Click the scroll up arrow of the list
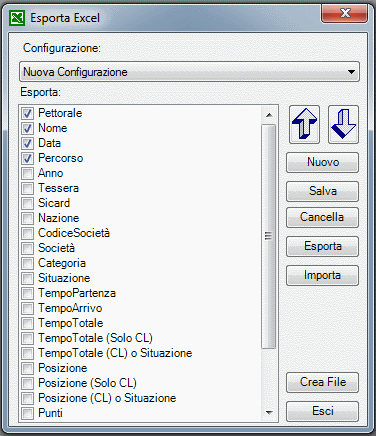The image size is (376, 436). point(269,115)
